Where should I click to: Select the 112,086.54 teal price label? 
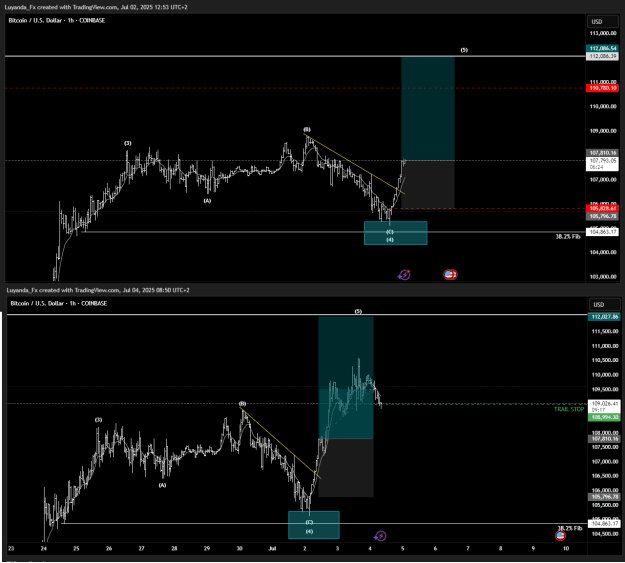tap(602, 48)
